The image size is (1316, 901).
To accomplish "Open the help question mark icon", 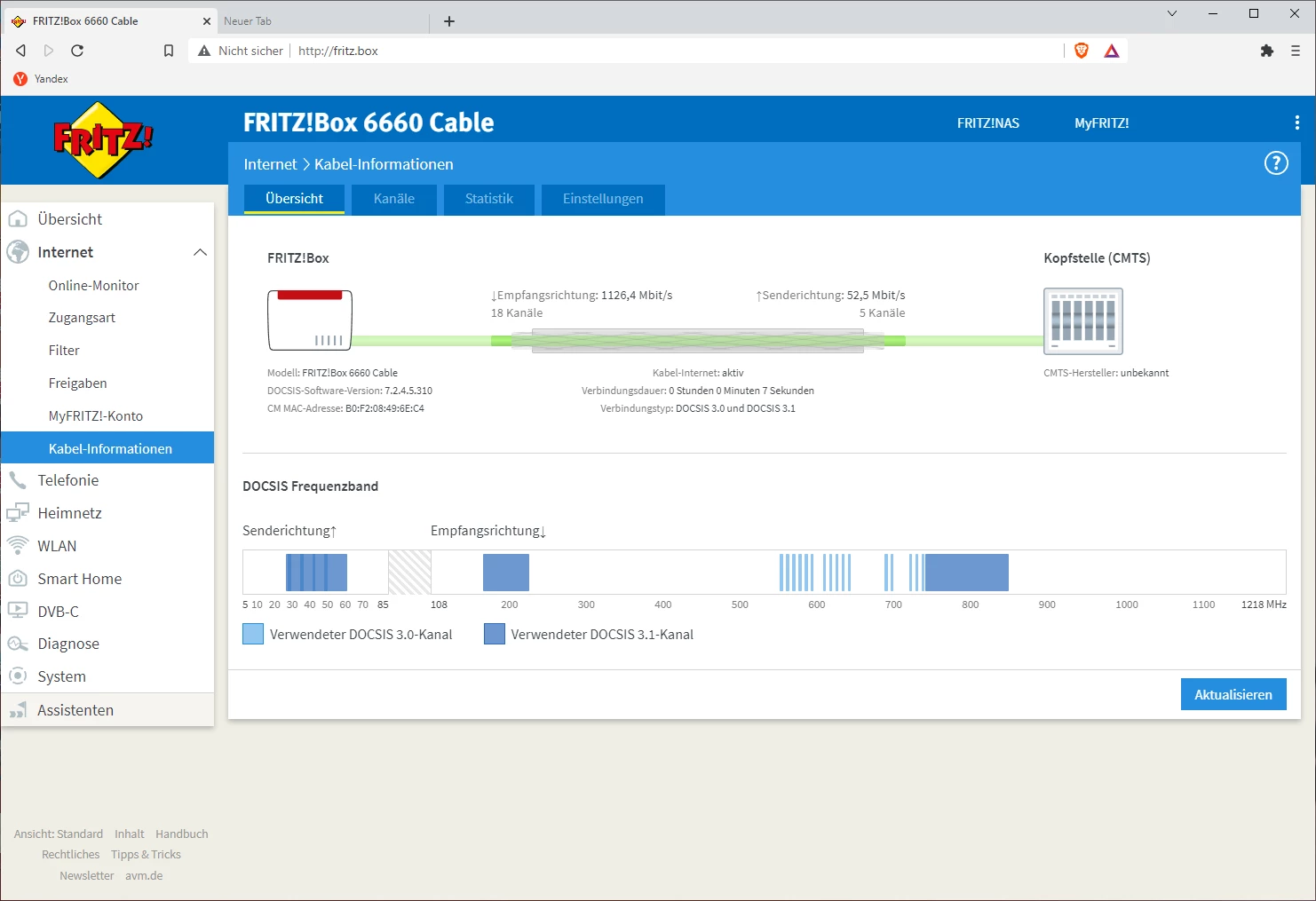I will (x=1276, y=163).
